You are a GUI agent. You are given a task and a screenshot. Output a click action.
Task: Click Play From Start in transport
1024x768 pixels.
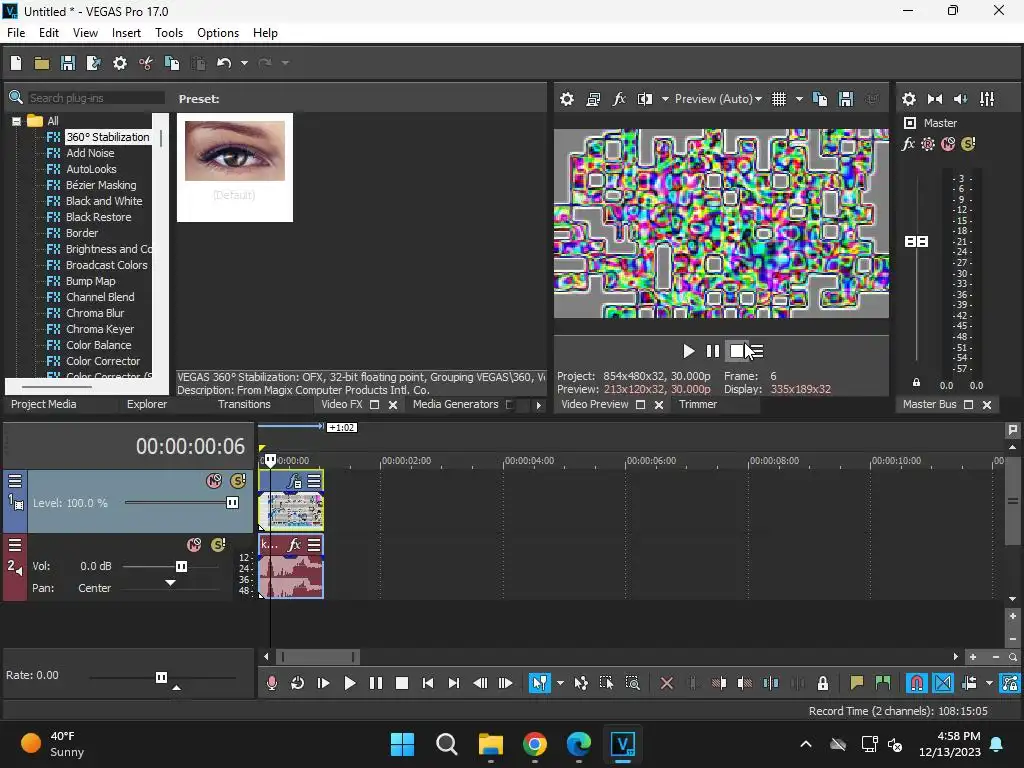[323, 684]
